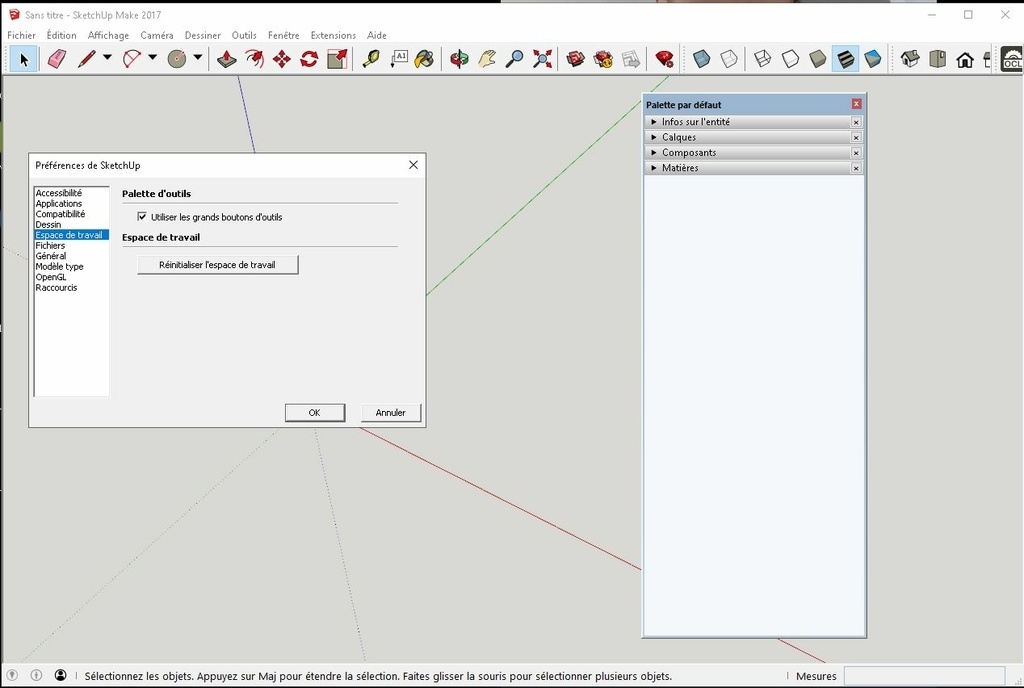Image resolution: width=1024 pixels, height=688 pixels.
Task: Expand the Matières panel
Action: click(x=654, y=168)
